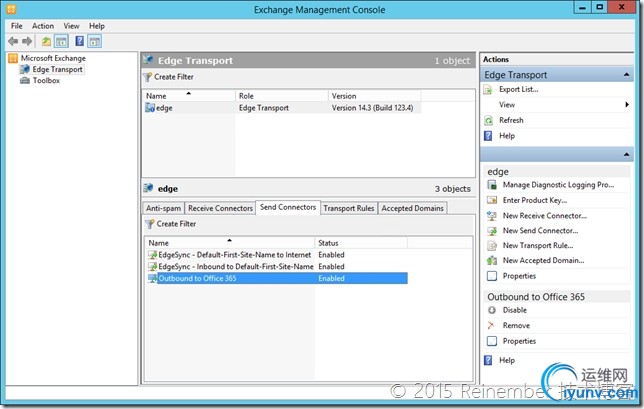The width and height of the screenshot is (644, 409).
Task: Click the Enter Product Key icon
Action: (492, 200)
